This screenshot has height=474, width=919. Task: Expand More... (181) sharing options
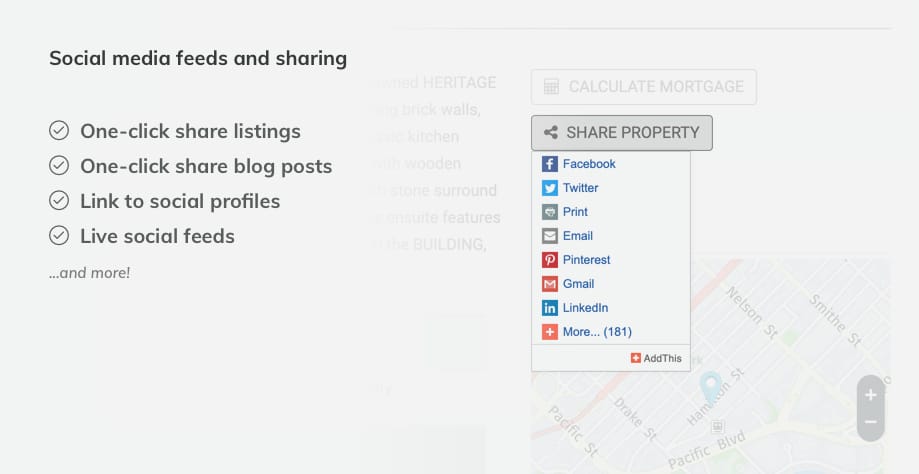(597, 332)
